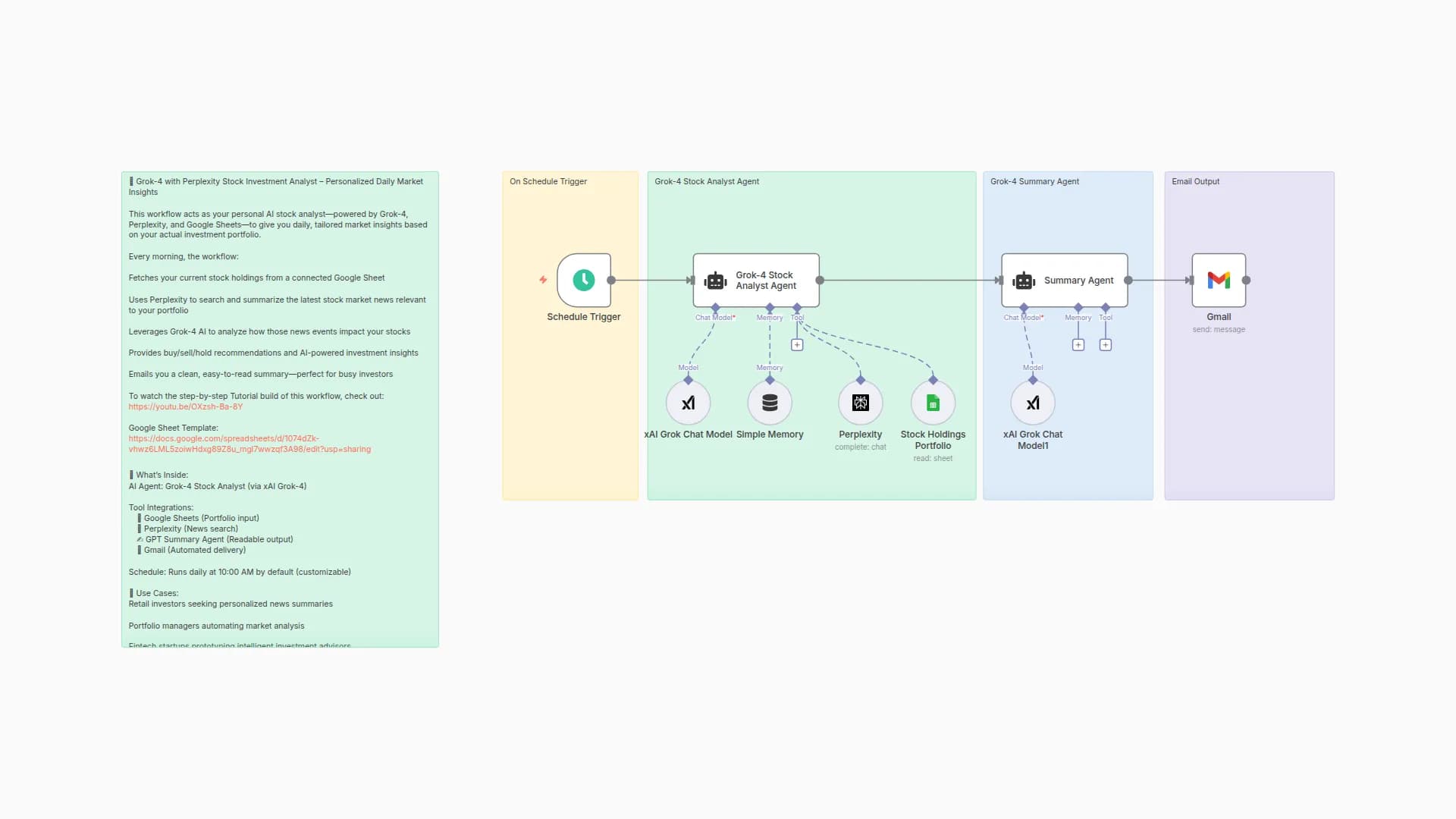
Task: Select the Email Output purple sticky note
Action: [x=1249, y=425]
